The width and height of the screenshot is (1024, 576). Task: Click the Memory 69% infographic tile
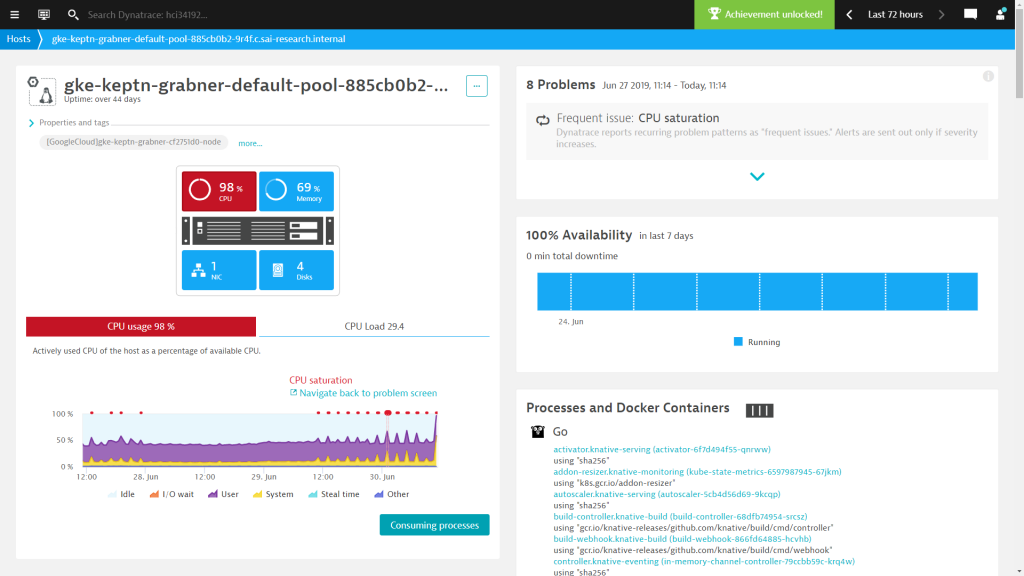pos(297,190)
